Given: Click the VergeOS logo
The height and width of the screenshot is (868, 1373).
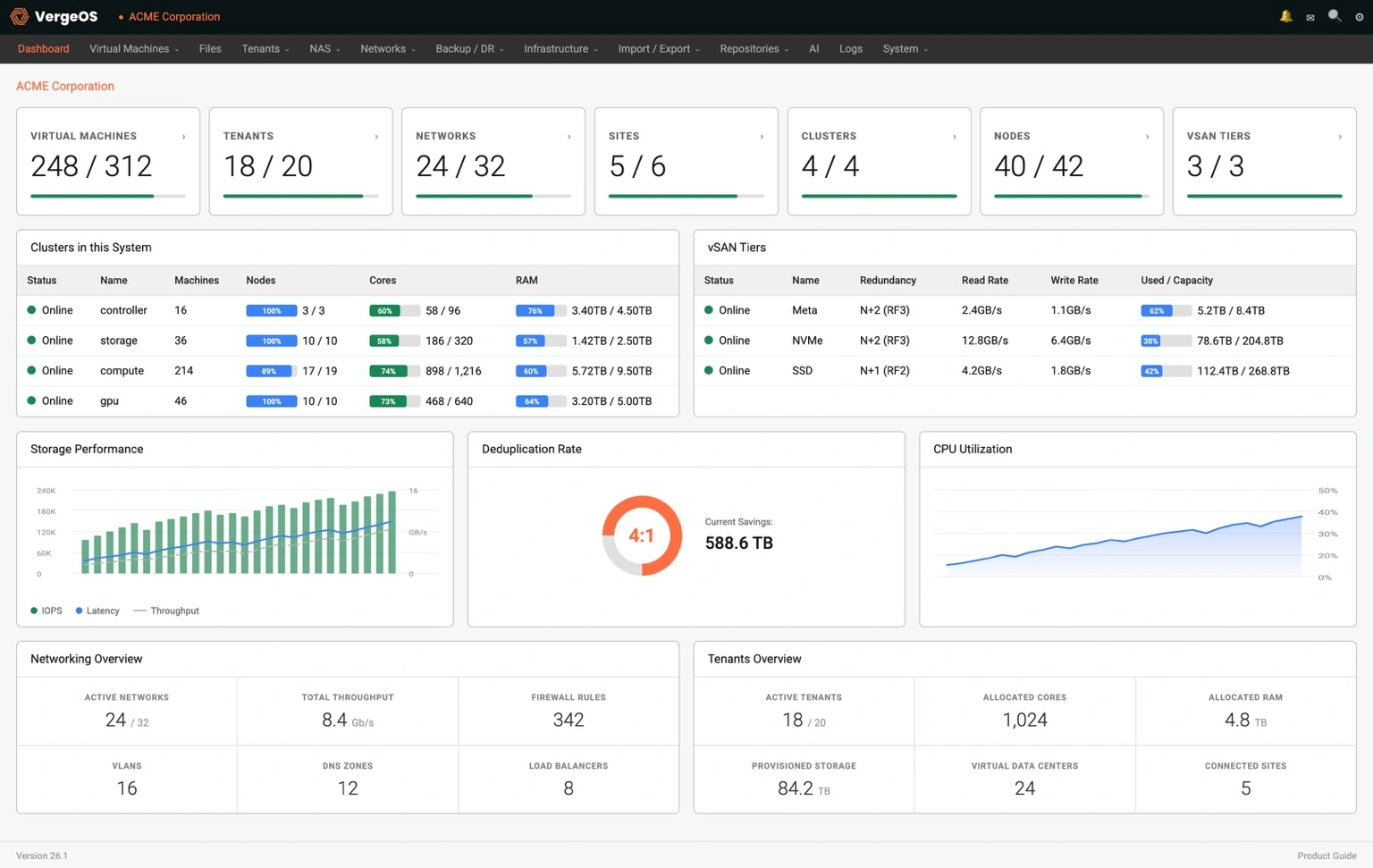Looking at the screenshot, I should [54, 16].
